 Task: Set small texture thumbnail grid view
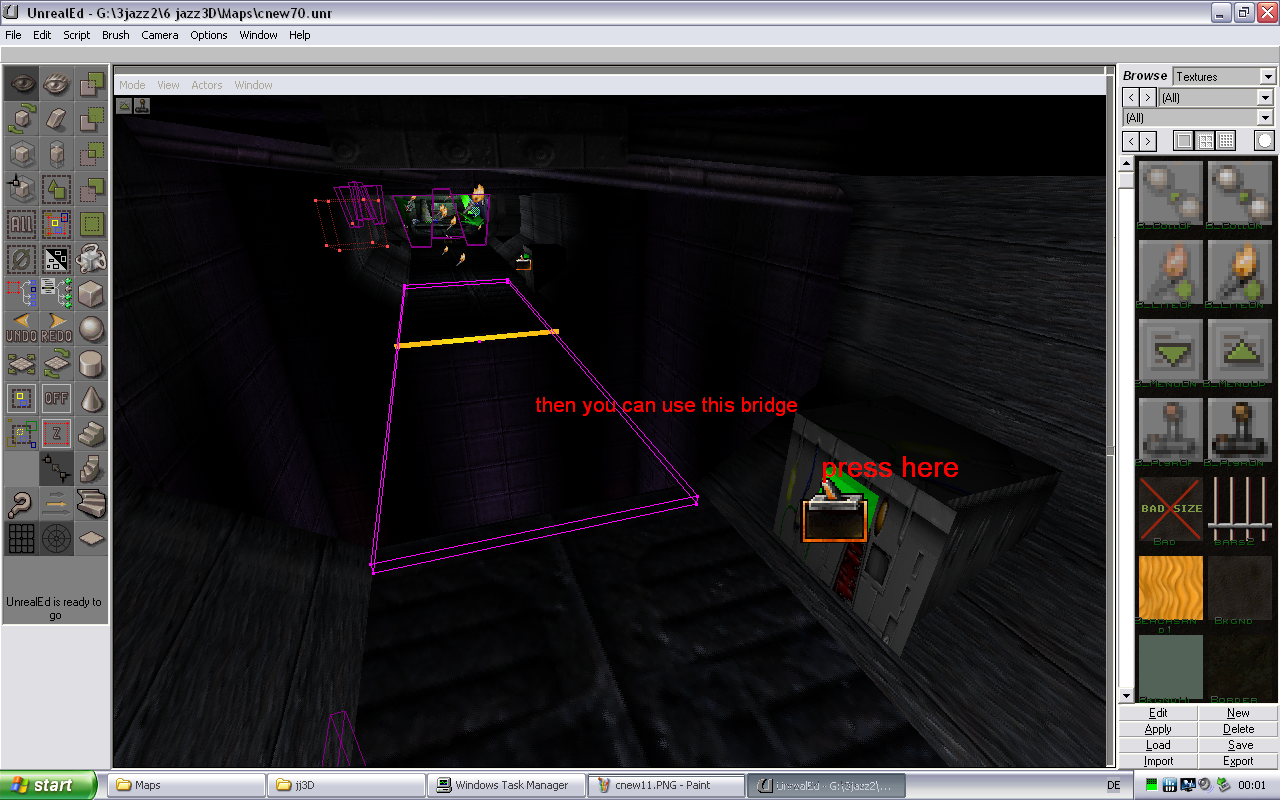click(x=1226, y=141)
